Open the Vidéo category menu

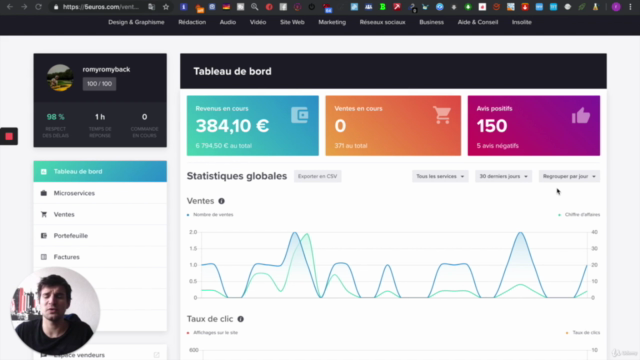(258, 22)
